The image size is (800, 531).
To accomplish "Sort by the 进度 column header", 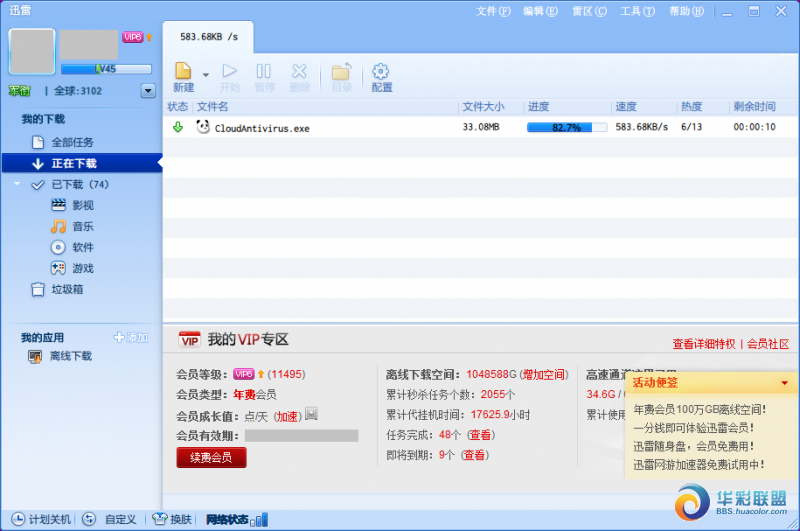I will pos(538,107).
